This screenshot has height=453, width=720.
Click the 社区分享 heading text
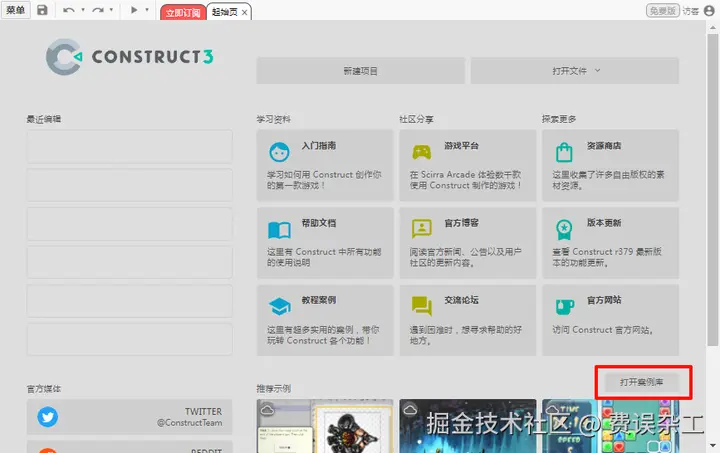coord(416,119)
